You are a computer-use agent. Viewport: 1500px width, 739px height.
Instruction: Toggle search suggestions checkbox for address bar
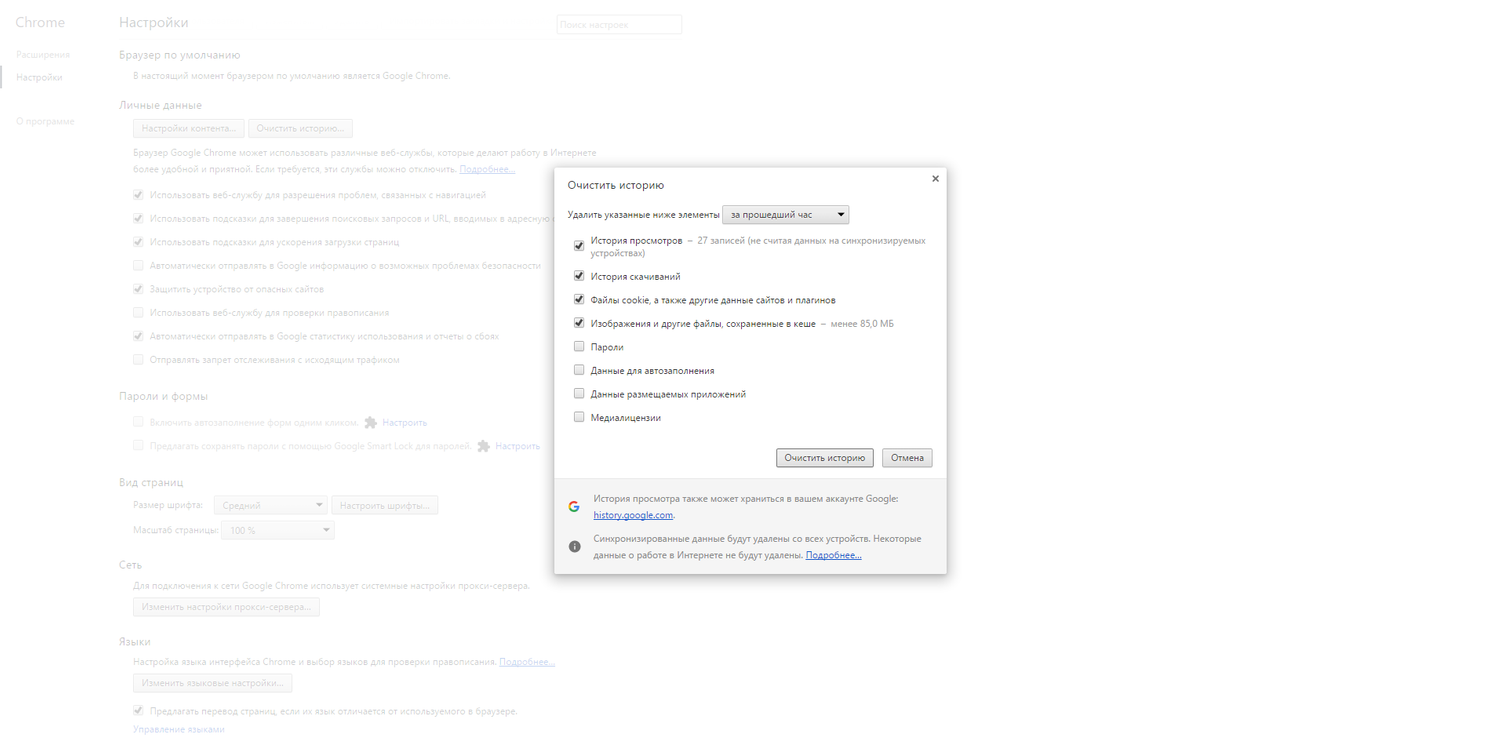pos(139,218)
